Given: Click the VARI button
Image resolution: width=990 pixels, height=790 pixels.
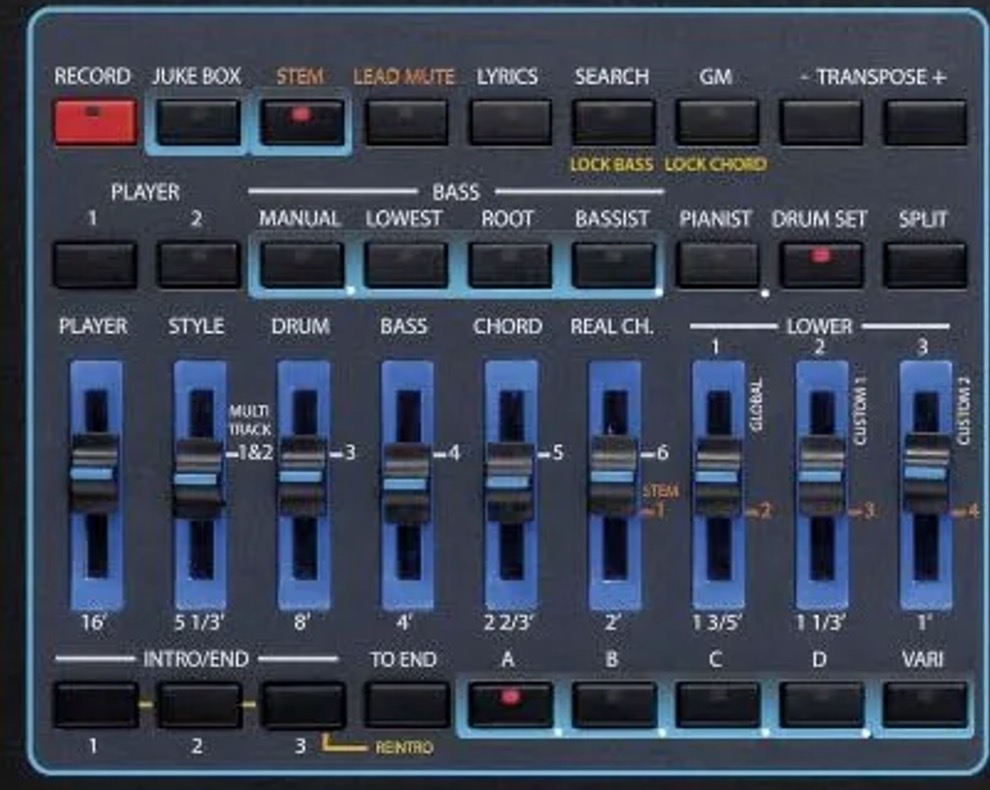Looking at the screenshot, I should tap(925, 704).
